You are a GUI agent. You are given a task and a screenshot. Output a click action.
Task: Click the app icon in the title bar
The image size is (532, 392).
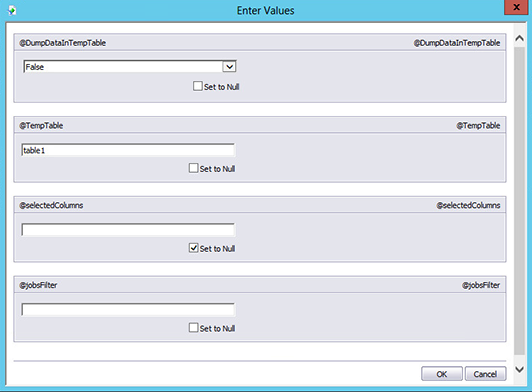12,11
